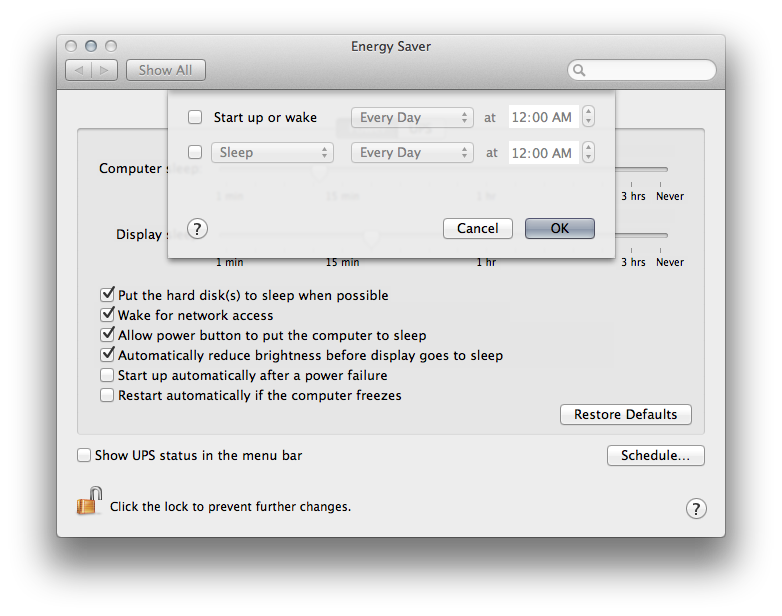Check Show UPS status in menu bar

[x=84, y=455]
